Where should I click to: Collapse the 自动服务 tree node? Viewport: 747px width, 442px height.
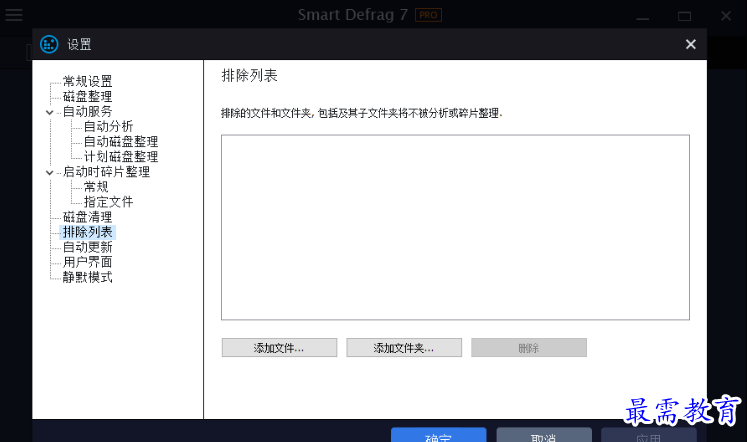pyautogui.click(x=50, y=112)
